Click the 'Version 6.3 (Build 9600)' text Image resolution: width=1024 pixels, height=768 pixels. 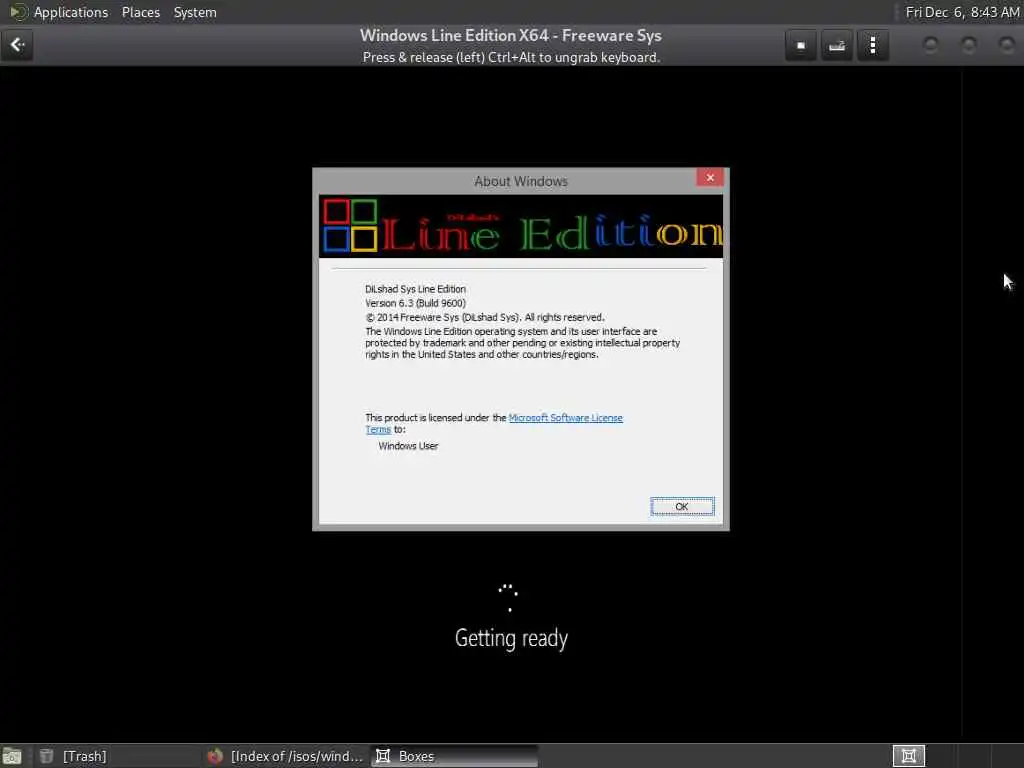pyautogui.click(x=415, y=303)
